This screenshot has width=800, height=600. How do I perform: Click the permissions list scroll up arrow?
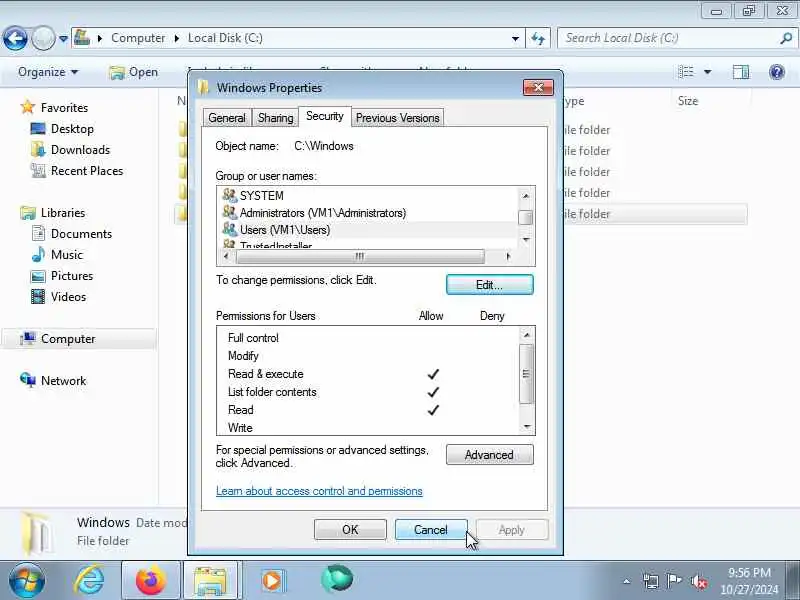pyautogui.click(x=526, y=335)
